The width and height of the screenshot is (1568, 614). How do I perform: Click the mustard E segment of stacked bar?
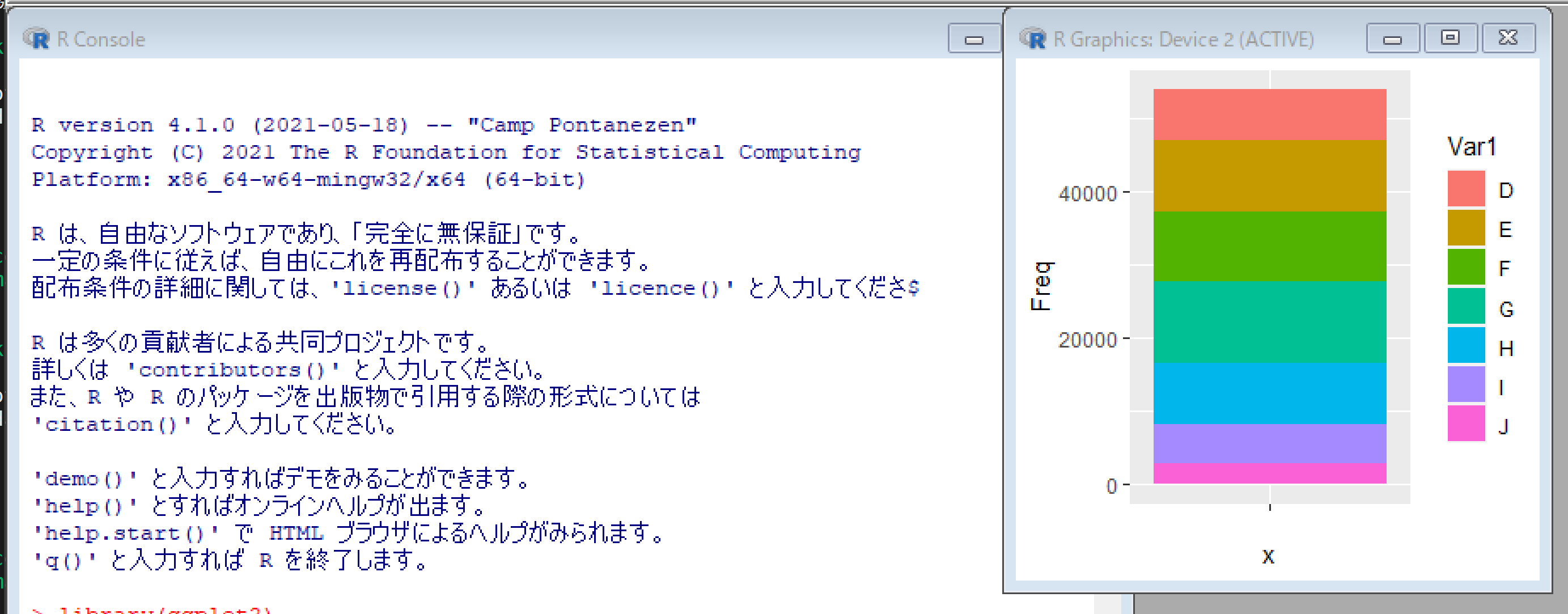1270,176
